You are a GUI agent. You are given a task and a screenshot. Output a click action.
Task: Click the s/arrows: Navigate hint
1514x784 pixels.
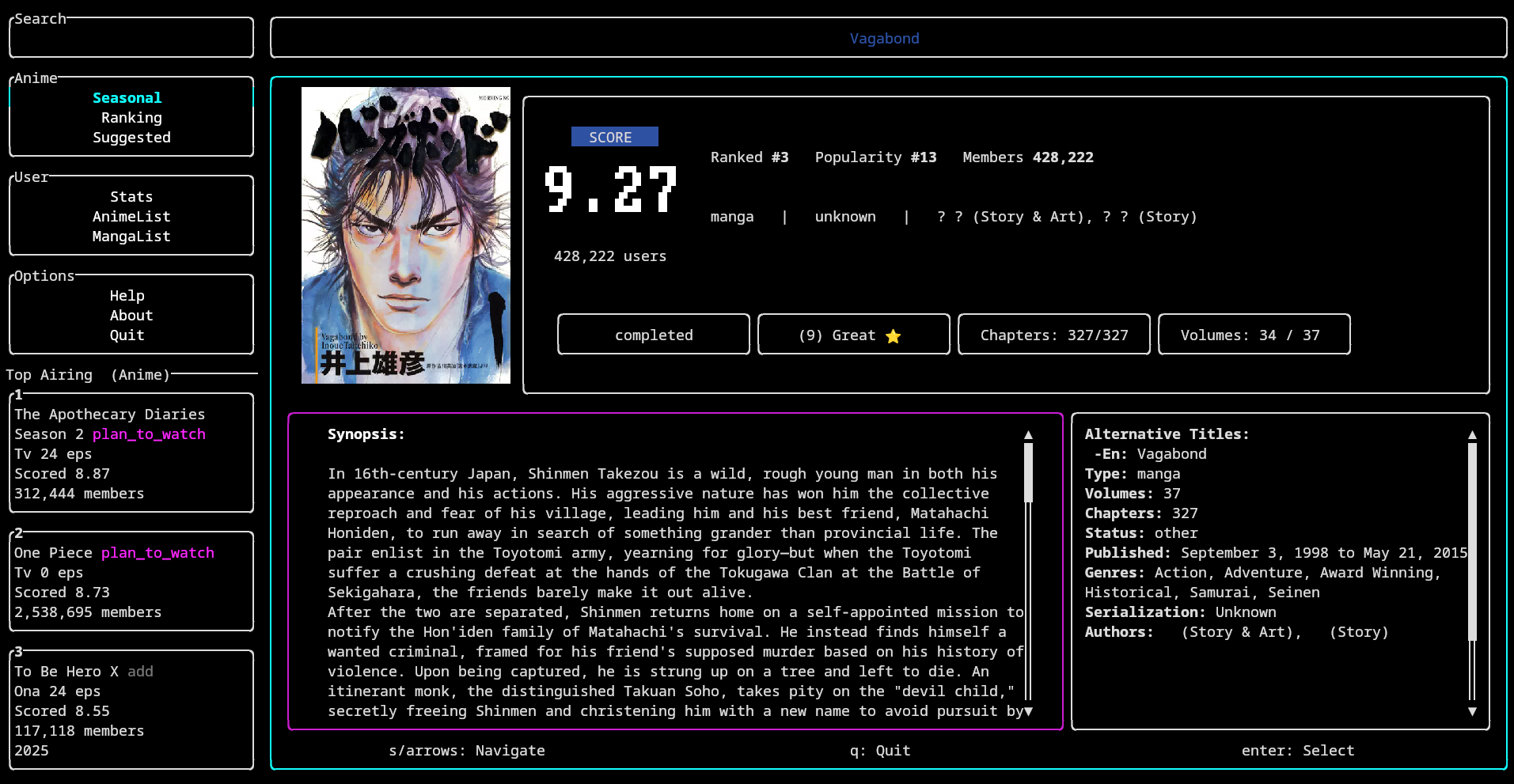[x=467, y=751]
